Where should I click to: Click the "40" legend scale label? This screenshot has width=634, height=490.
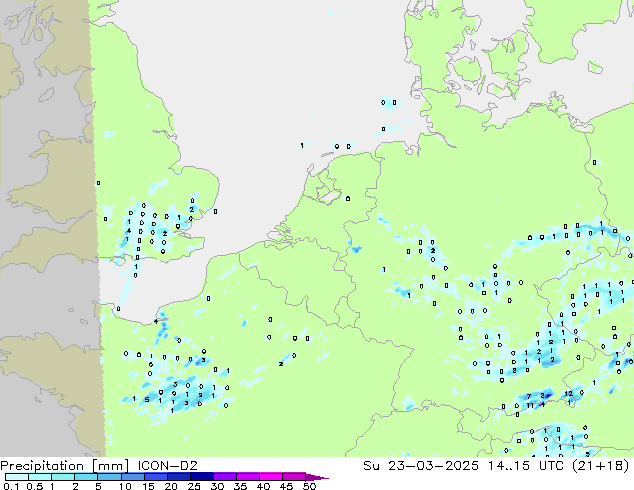tap(263, 486)
